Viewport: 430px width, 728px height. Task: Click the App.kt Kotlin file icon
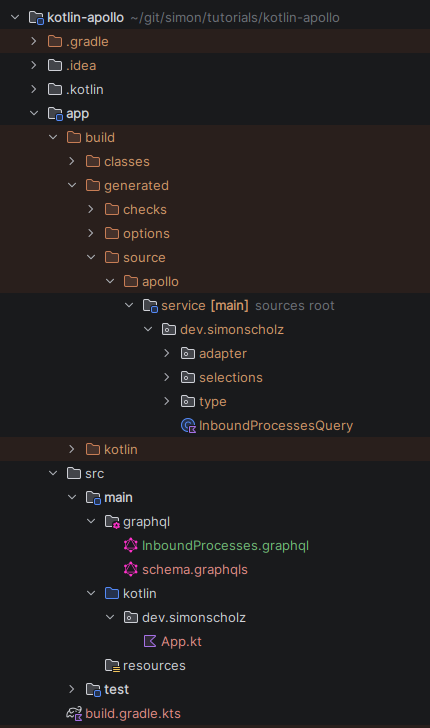click(x=150, y=641)
